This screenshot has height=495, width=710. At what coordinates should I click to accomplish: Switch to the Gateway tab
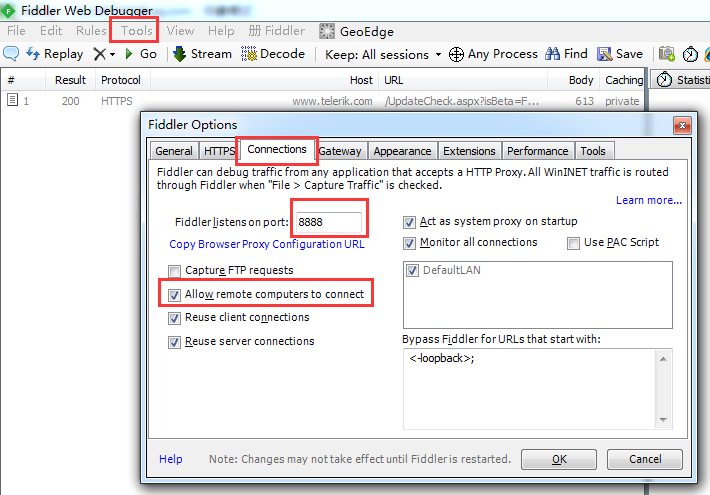click(340, 151)
